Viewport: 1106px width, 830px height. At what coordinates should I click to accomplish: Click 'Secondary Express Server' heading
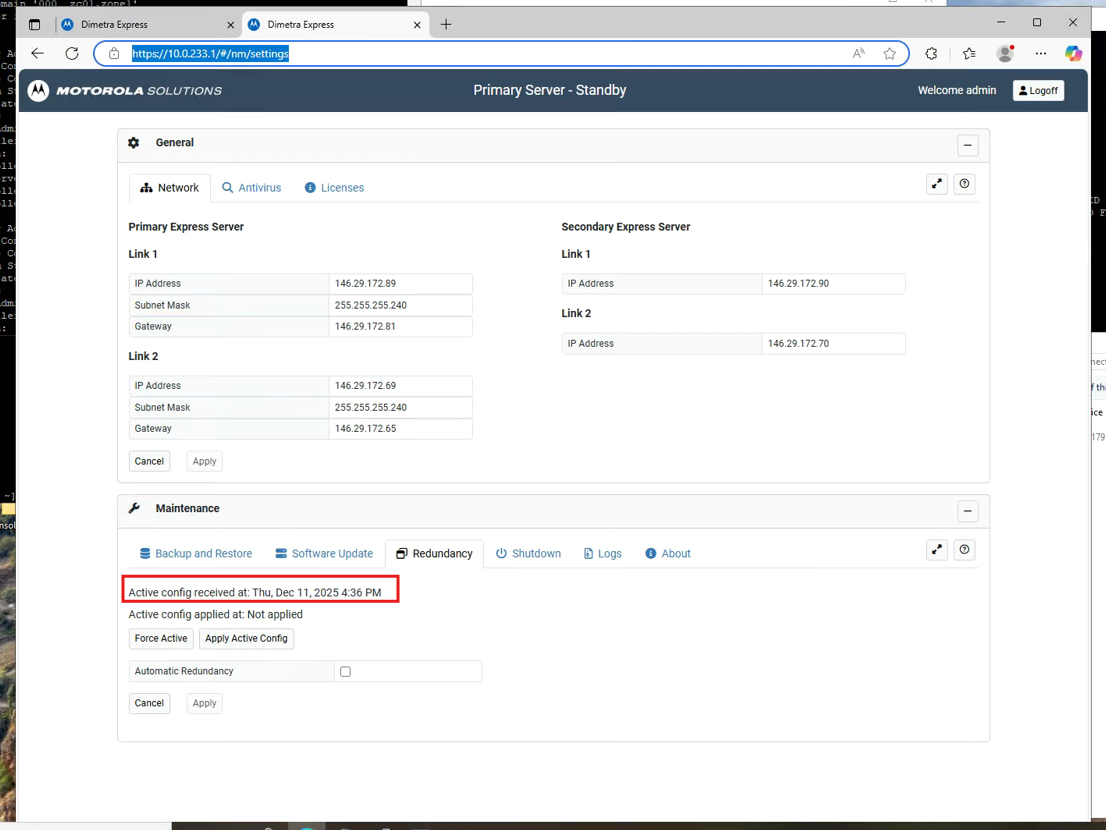[626, 227]
